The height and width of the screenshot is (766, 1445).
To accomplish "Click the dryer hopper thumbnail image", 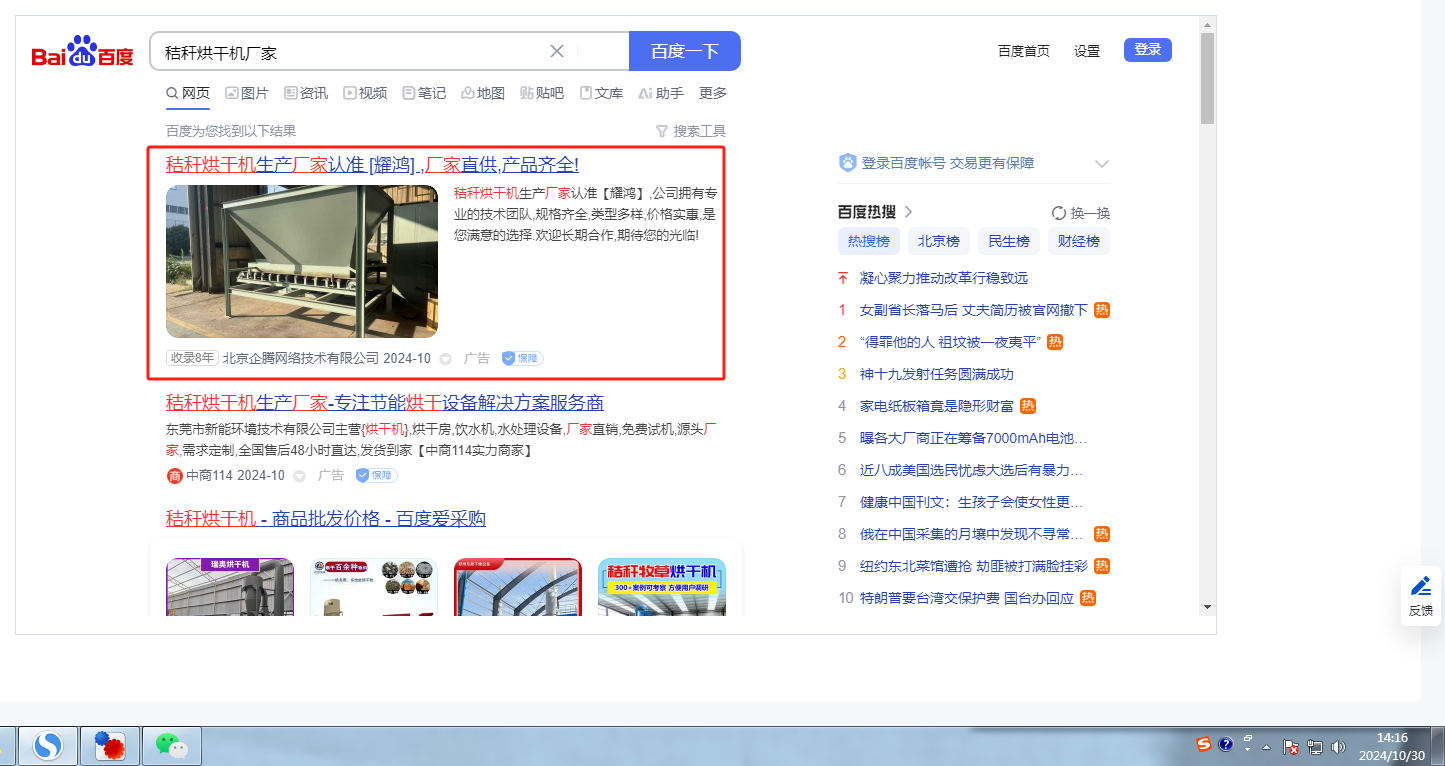I will tap(302, 261).
